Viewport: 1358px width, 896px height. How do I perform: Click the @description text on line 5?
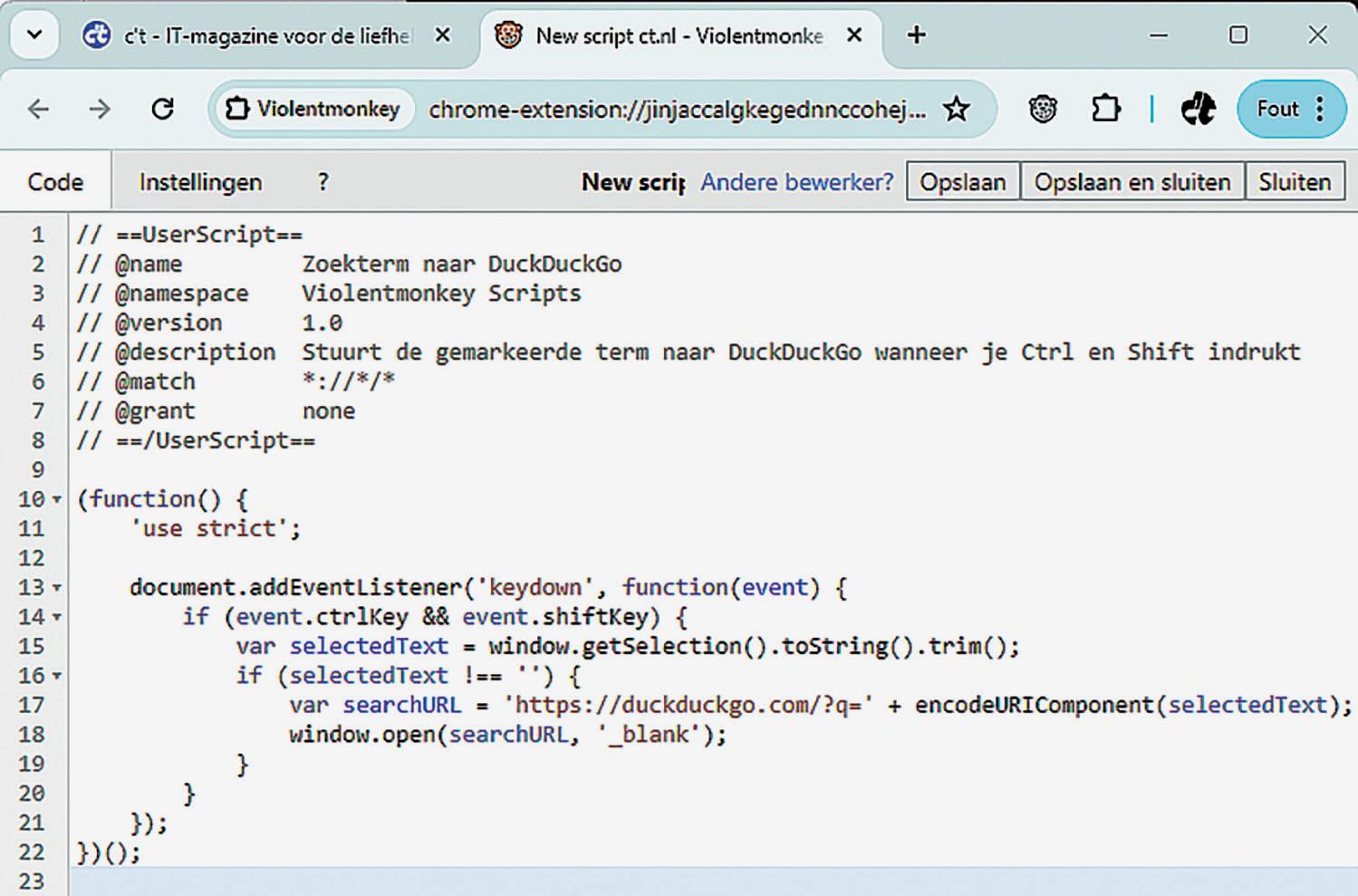click(x=801, y=352)
